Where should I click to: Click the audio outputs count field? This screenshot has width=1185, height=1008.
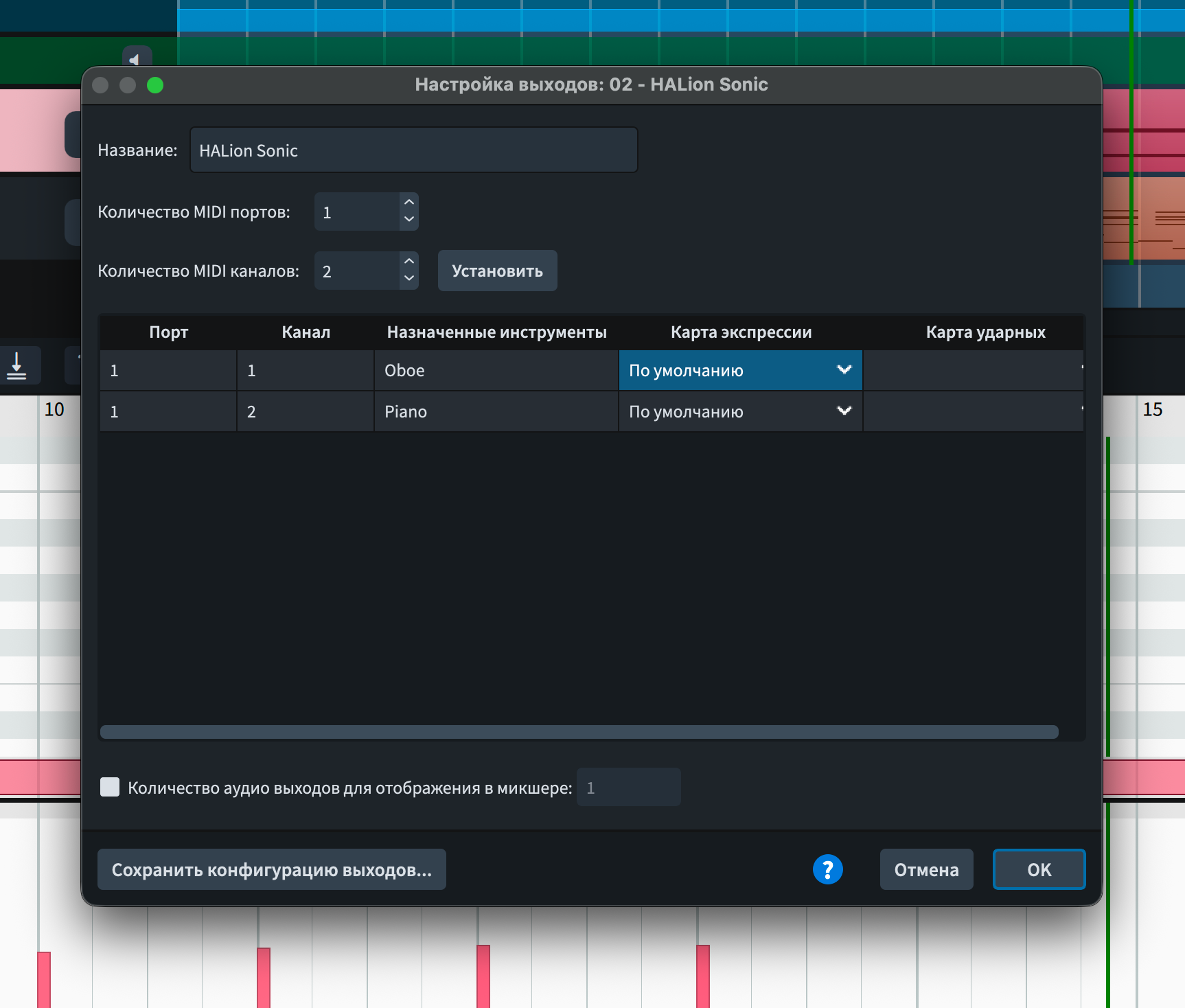point(629,787)
